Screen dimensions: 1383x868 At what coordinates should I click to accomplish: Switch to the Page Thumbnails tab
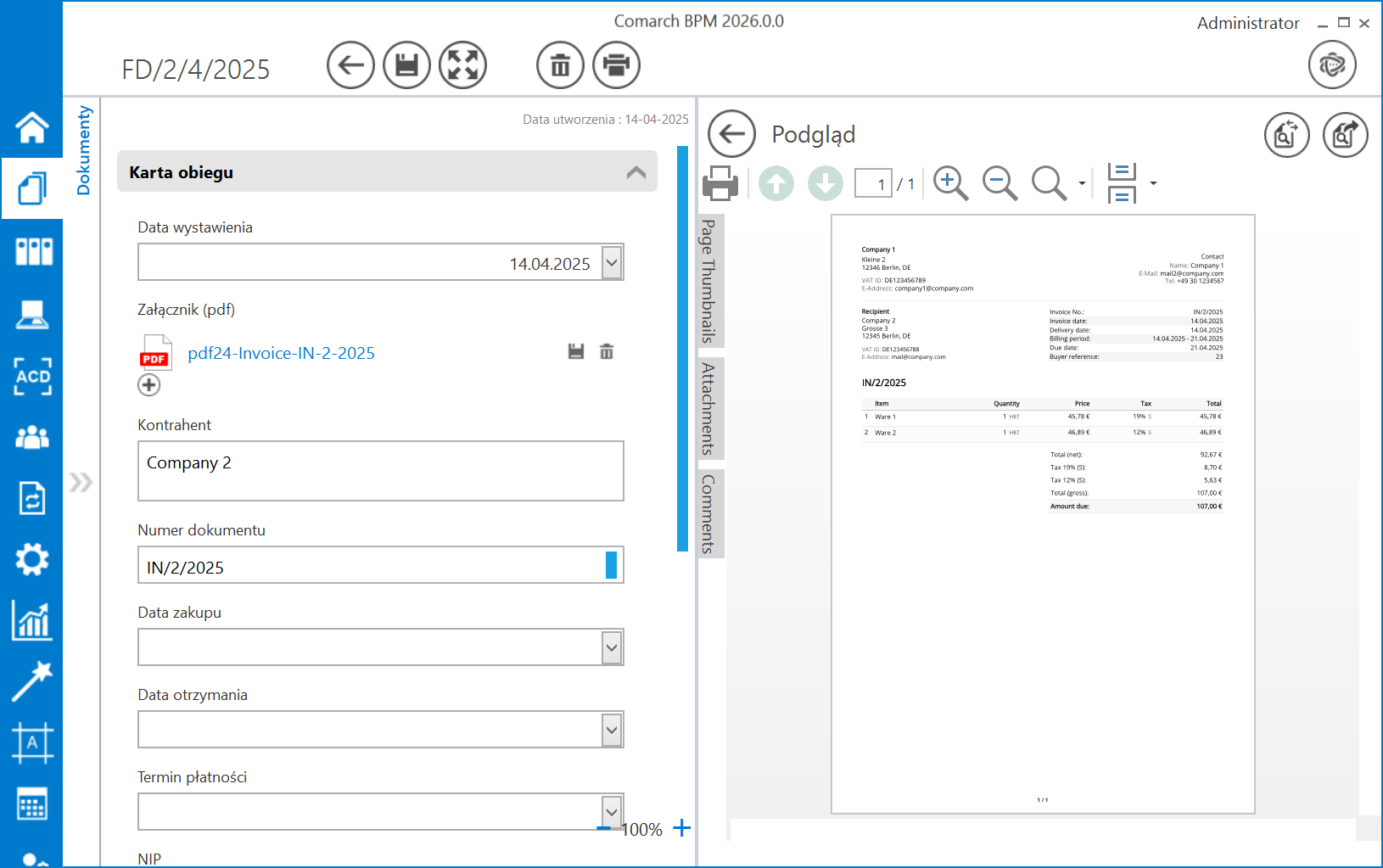tap(708, 281)
